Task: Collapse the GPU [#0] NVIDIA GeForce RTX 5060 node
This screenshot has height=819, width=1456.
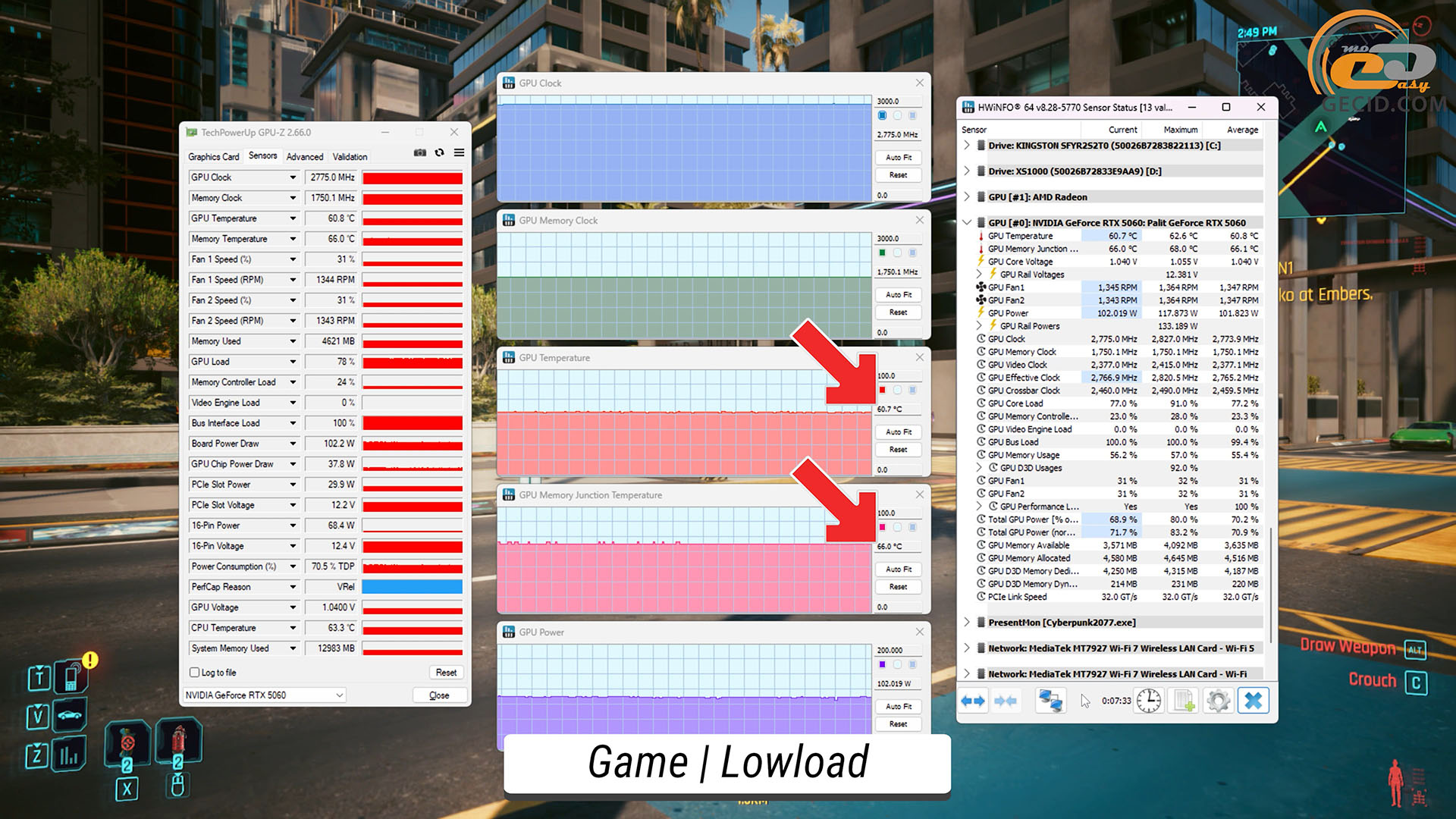Action: (x=967, y=222)
